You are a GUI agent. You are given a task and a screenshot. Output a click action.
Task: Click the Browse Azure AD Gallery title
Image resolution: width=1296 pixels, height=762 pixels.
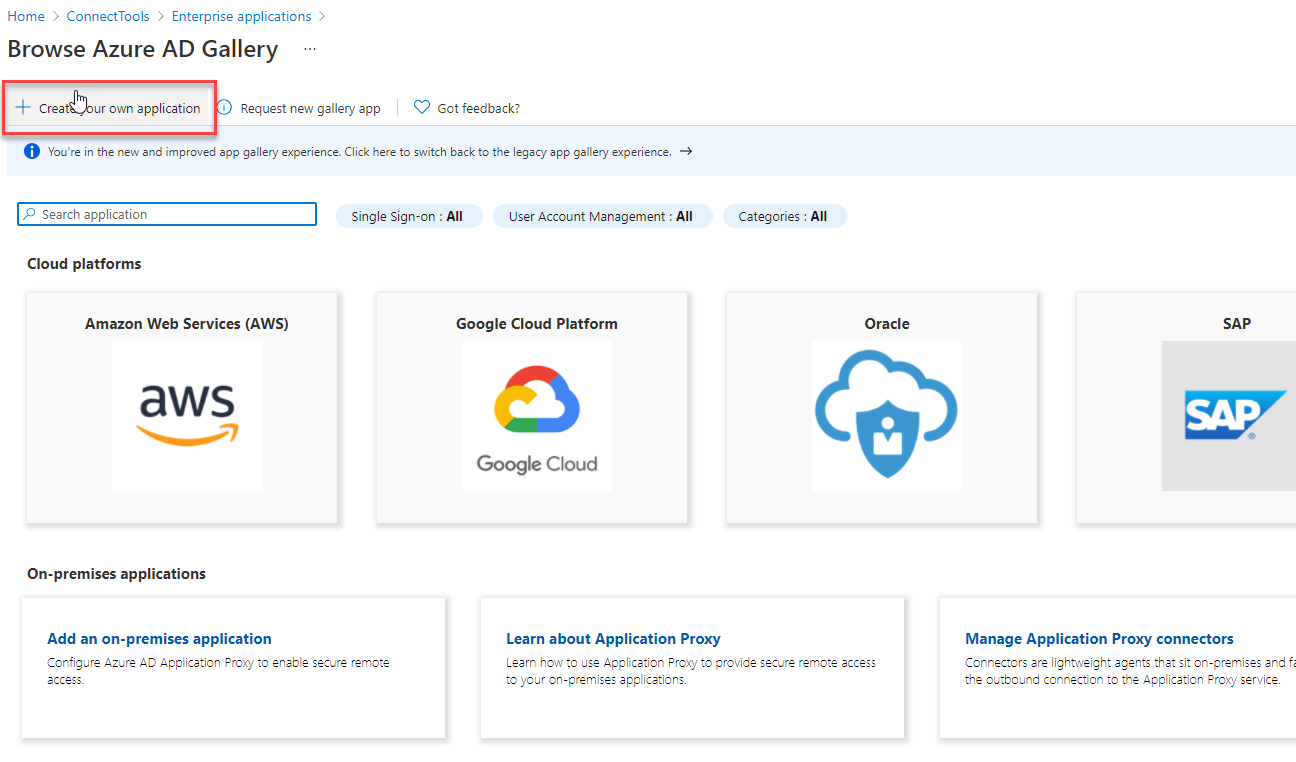tap(143, 49)
